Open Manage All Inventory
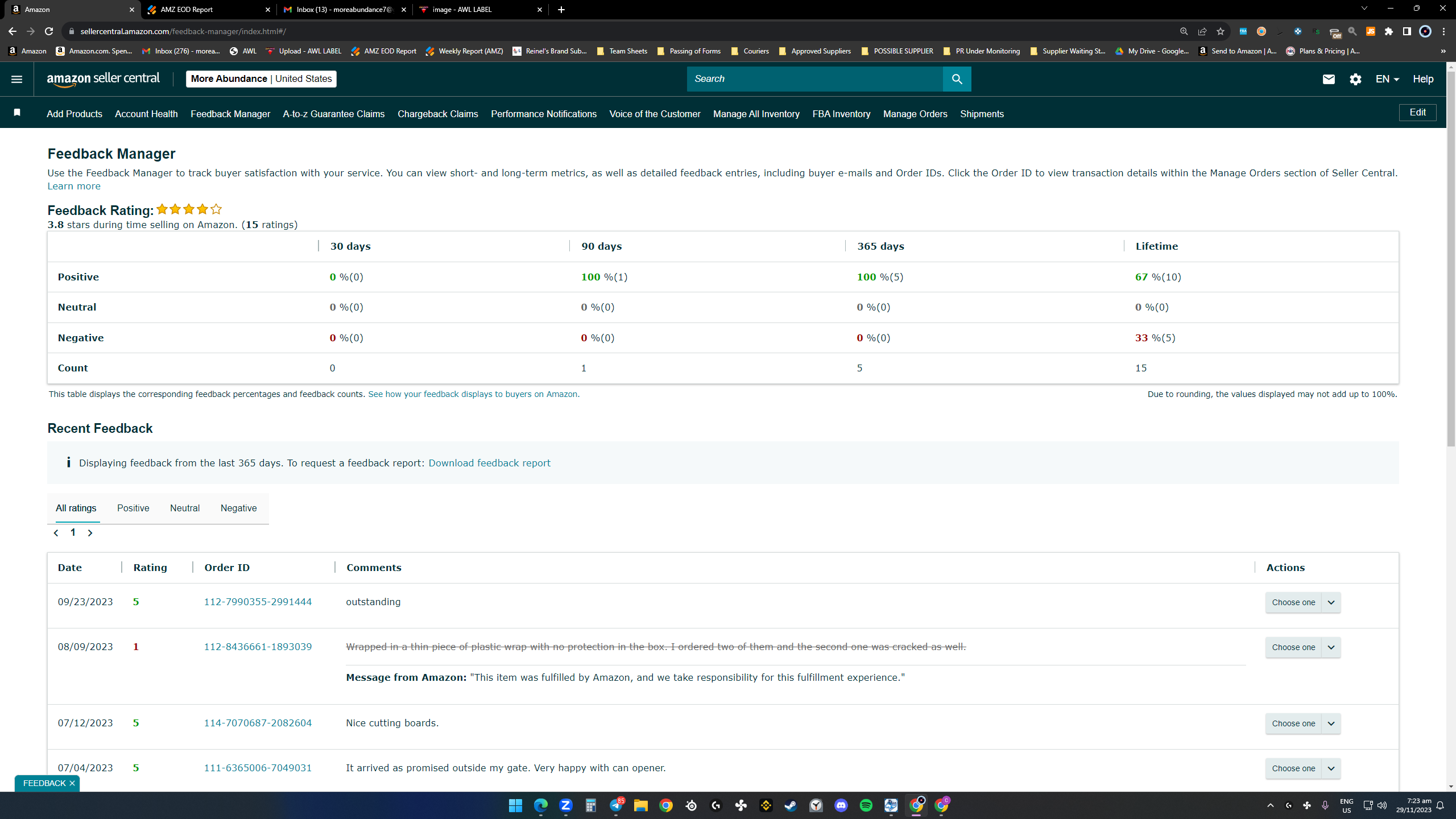This screenshot has width=1456, height=819. tap(756, 114)
